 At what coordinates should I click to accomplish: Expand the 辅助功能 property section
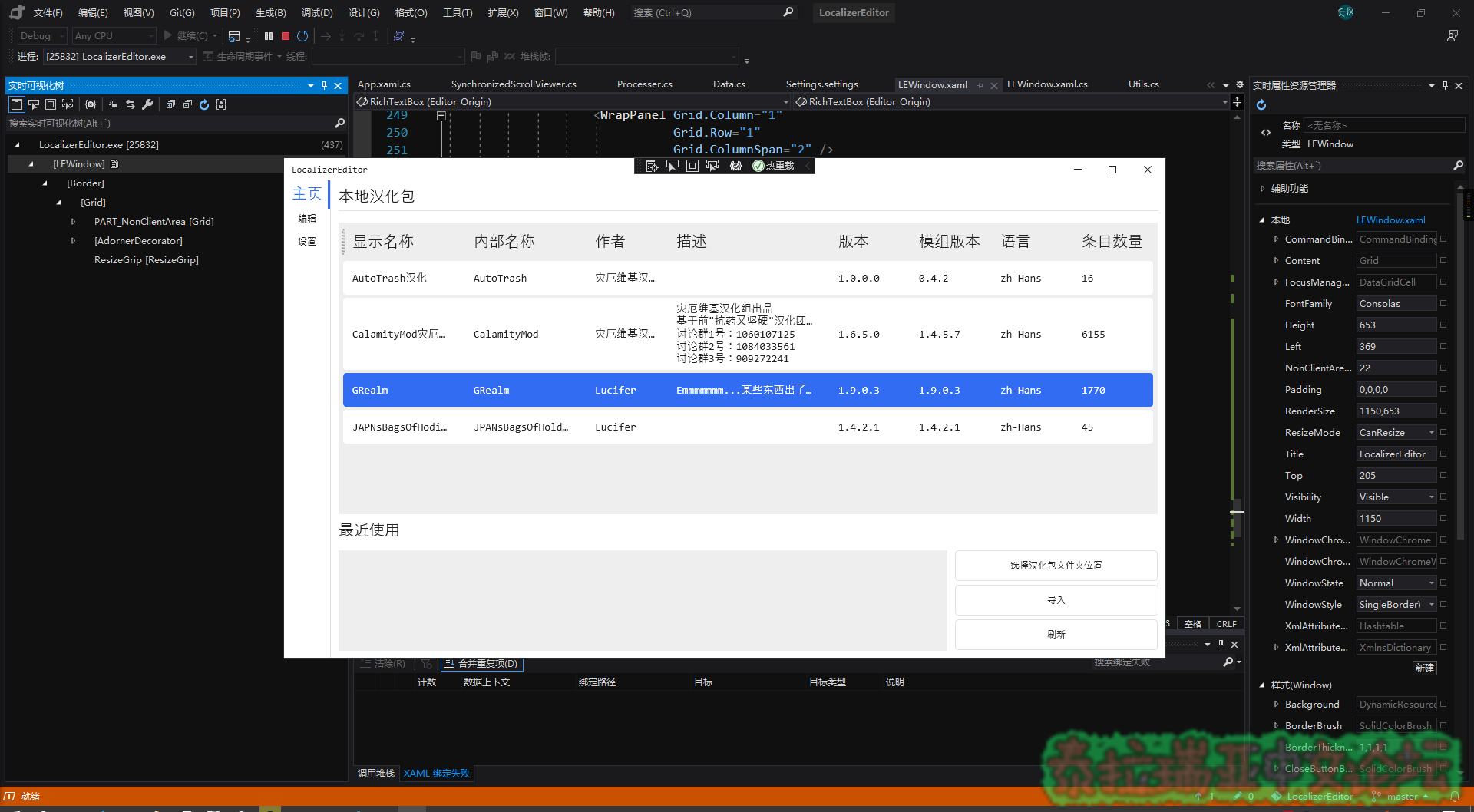pyautogui.click(x=1263, y=189)
